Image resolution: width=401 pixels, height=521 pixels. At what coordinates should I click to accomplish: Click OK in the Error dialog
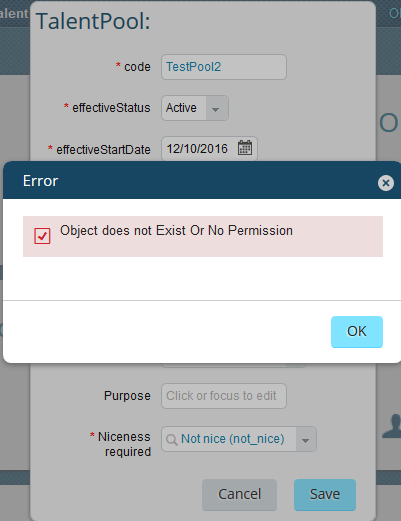[x=357, y=332]
